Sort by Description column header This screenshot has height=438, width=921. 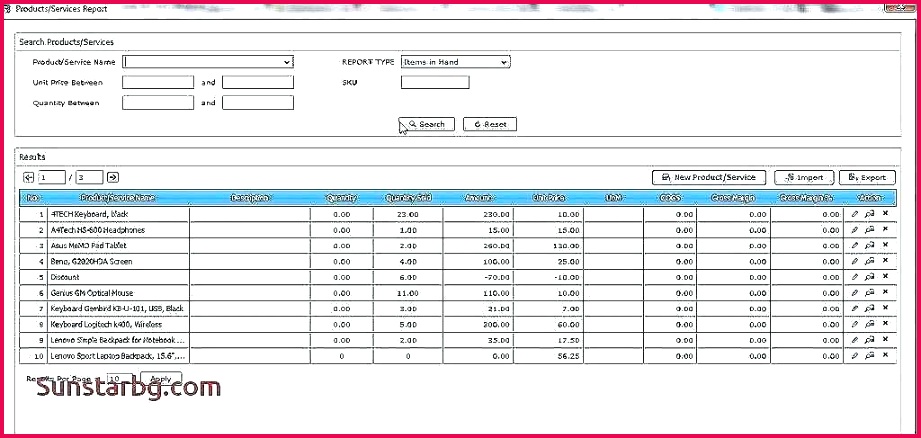click(251, 198)
